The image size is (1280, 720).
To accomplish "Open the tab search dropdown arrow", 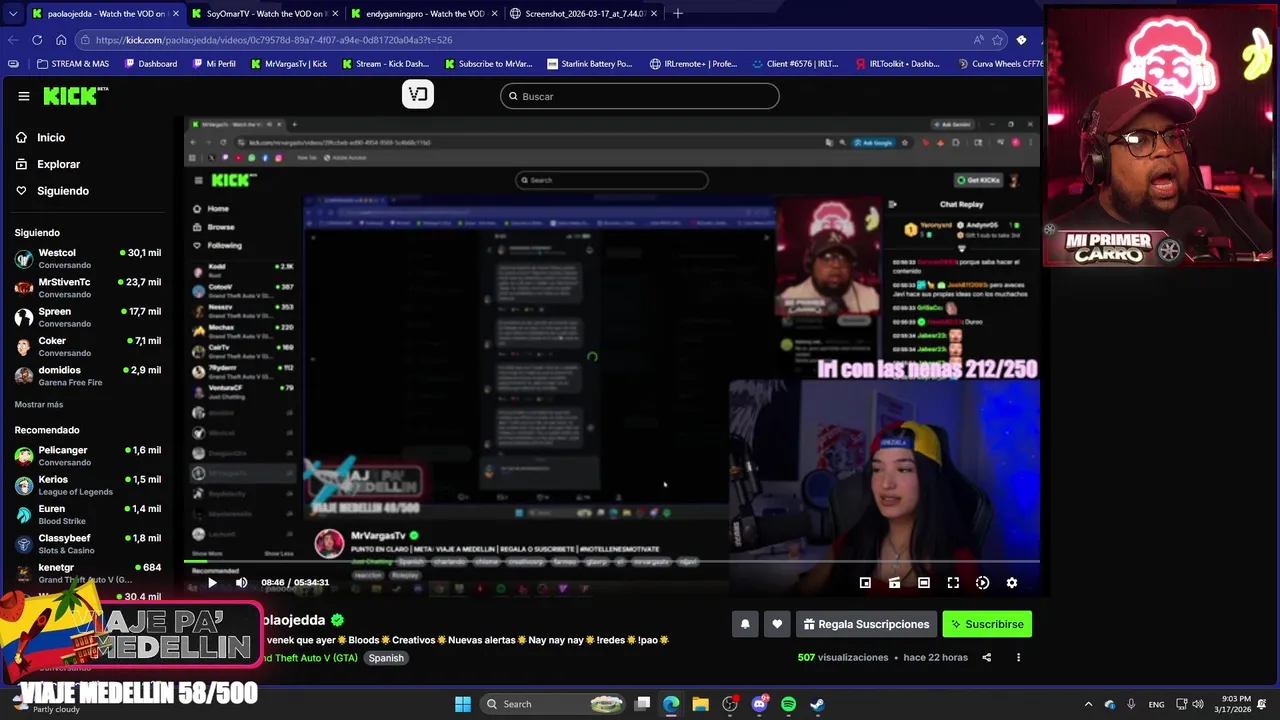I will pyautogui.click(x=12, y=14).
